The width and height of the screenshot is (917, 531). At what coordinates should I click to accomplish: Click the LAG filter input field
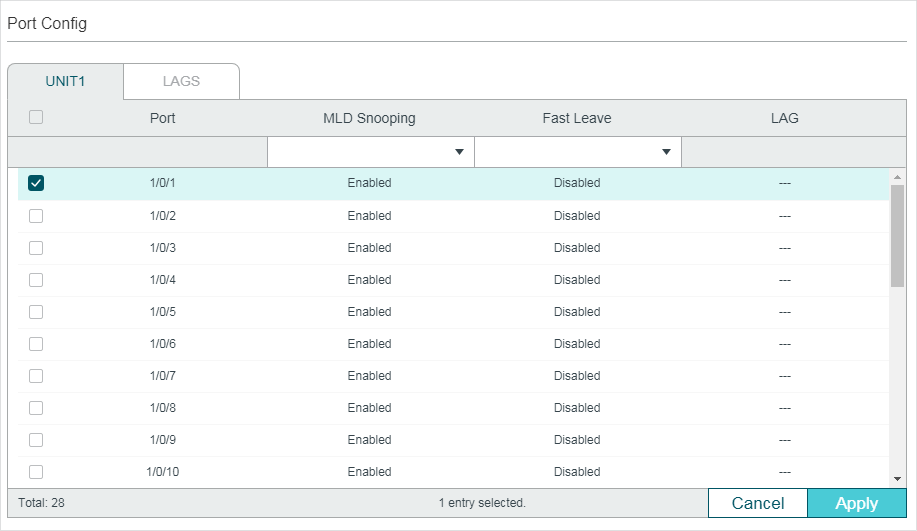point(784,152)
